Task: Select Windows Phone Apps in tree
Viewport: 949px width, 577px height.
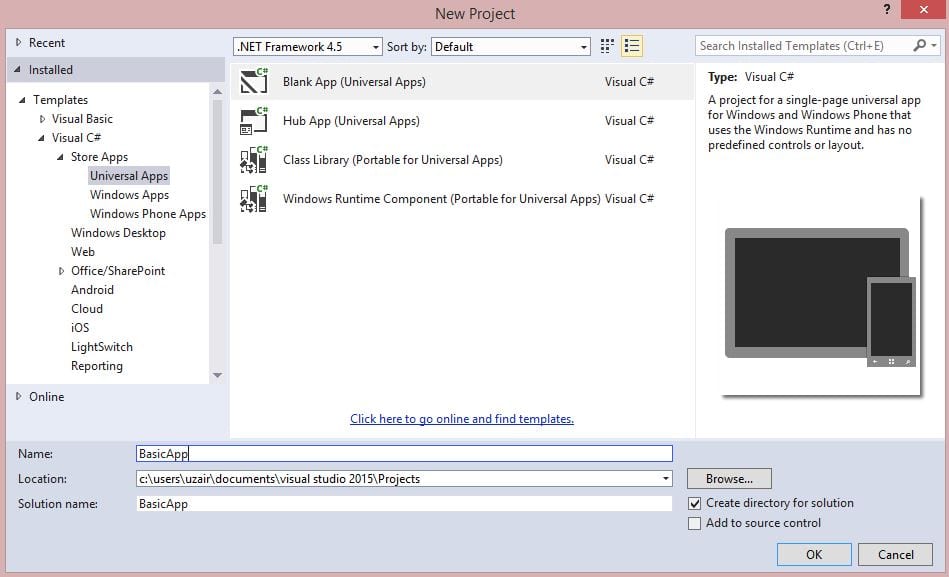Action: pos(147,214)
